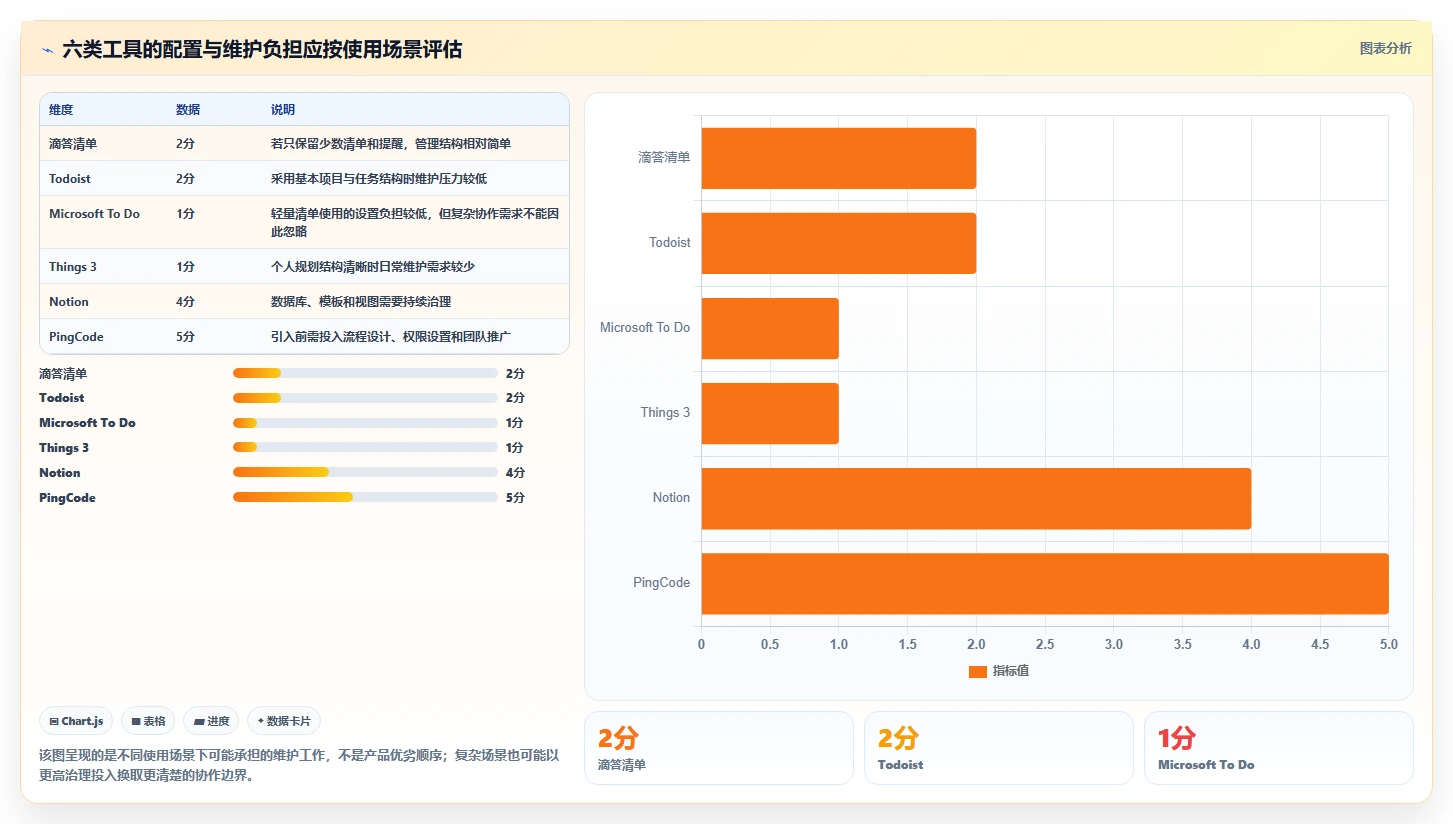
Task: Click the Microsoft To Do bar in chart
Action: click(770, 328)
